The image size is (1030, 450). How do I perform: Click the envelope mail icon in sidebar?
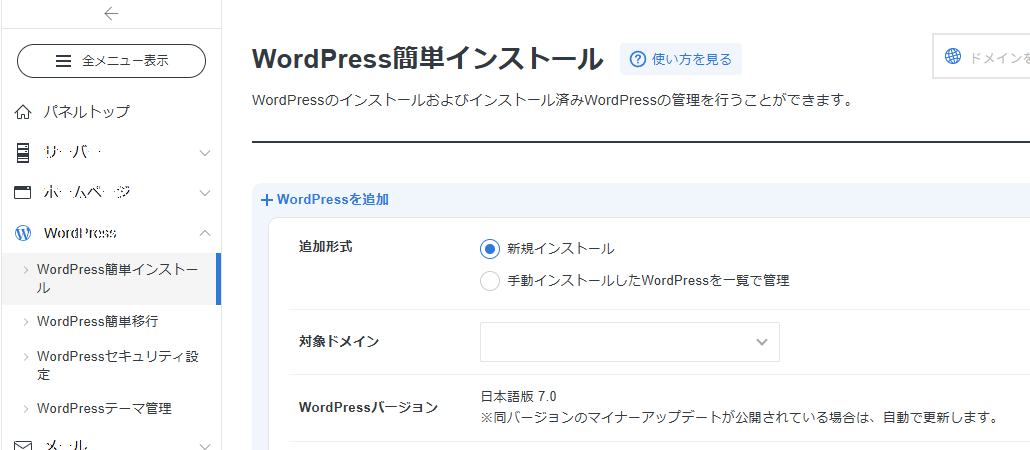[23, 447]
